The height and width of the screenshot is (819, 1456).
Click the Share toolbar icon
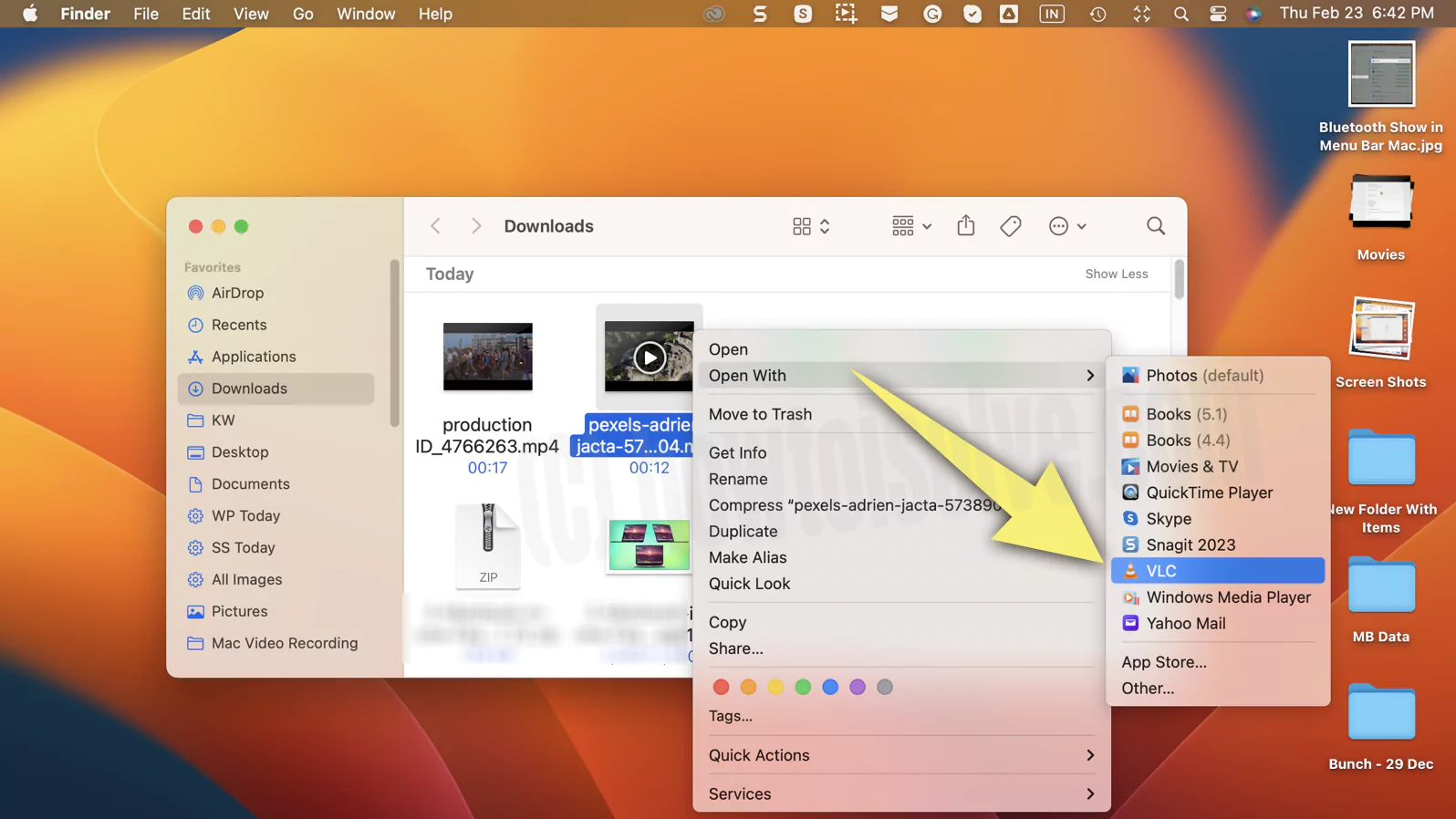(x=966, y=225)
